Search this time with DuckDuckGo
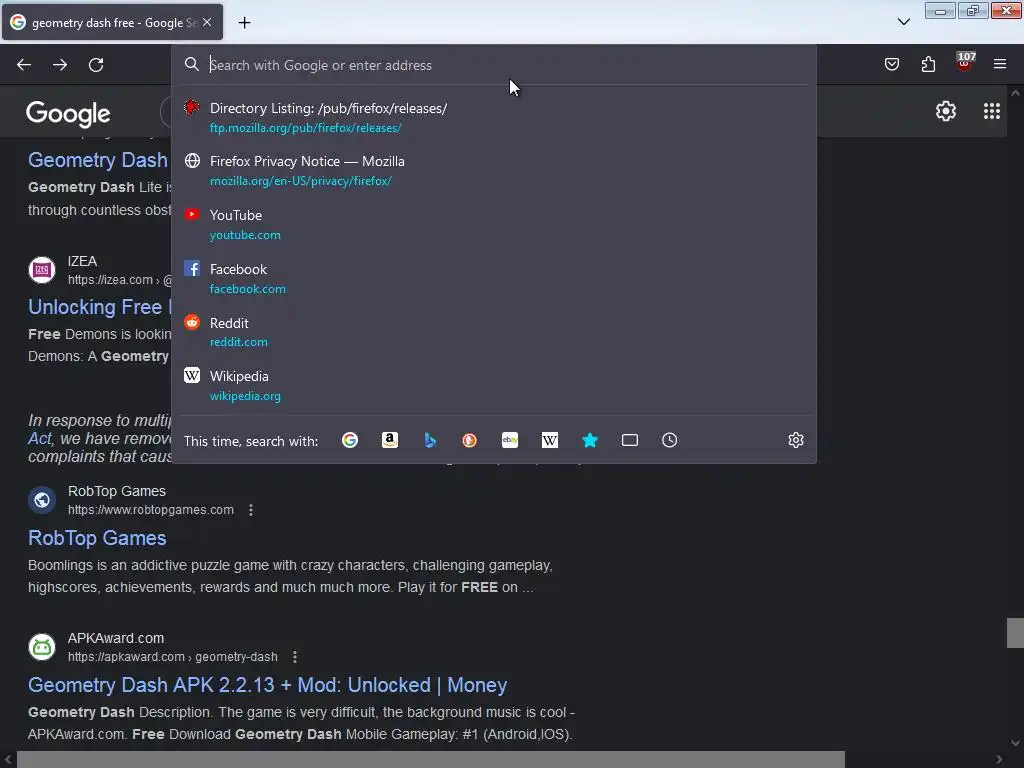 470,440
